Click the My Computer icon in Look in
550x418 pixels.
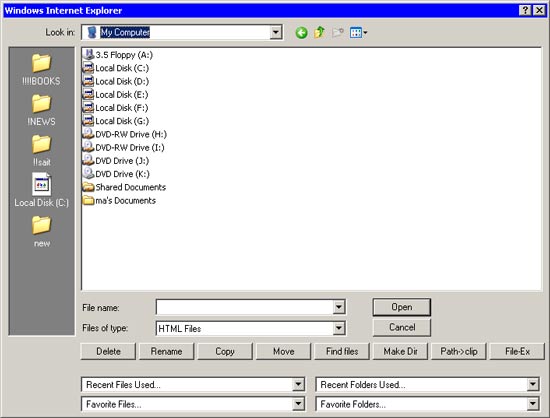click(92, 32)
